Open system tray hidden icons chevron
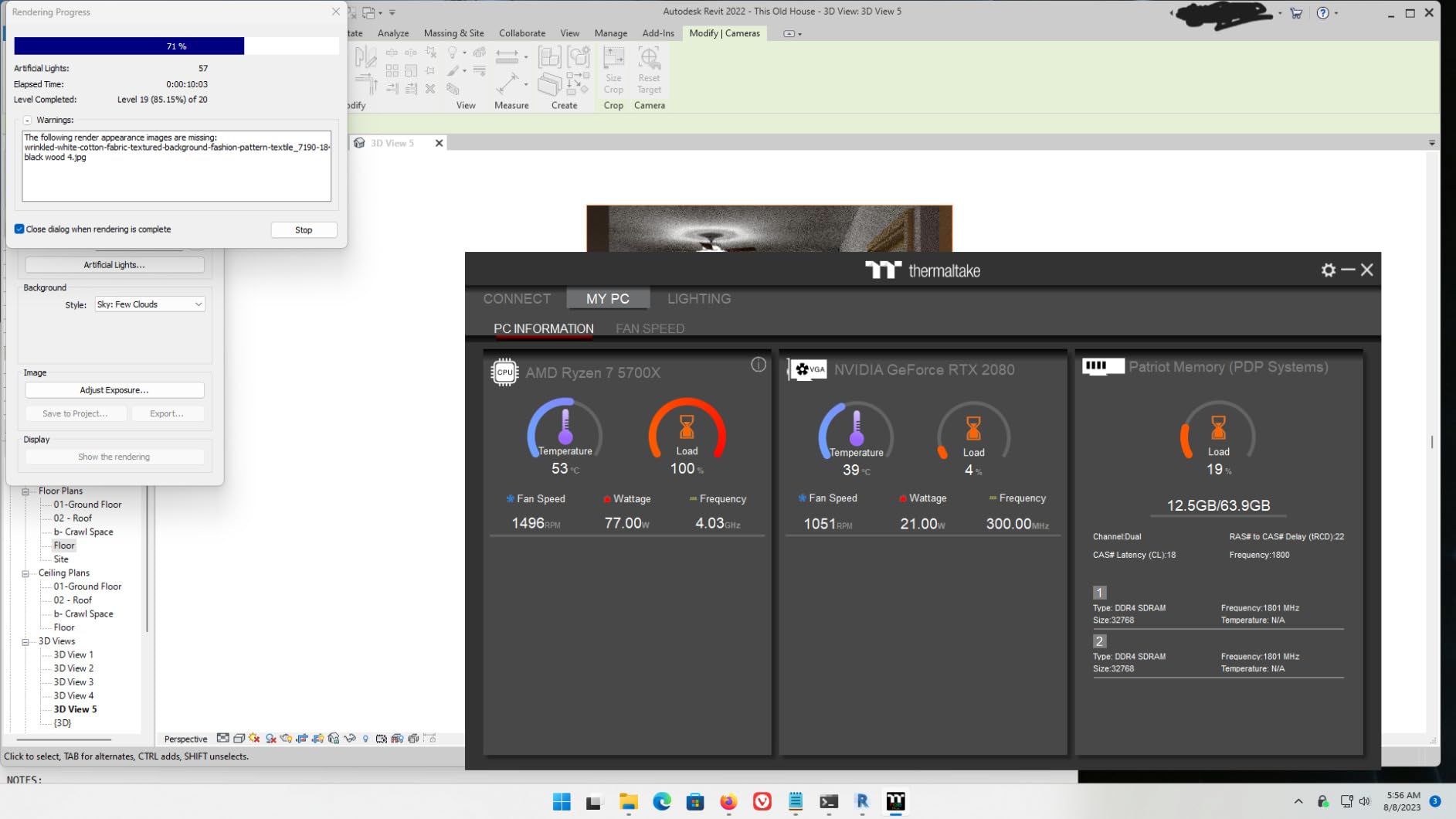Viewport: 1456px width, 819px height. point(1298,801)
